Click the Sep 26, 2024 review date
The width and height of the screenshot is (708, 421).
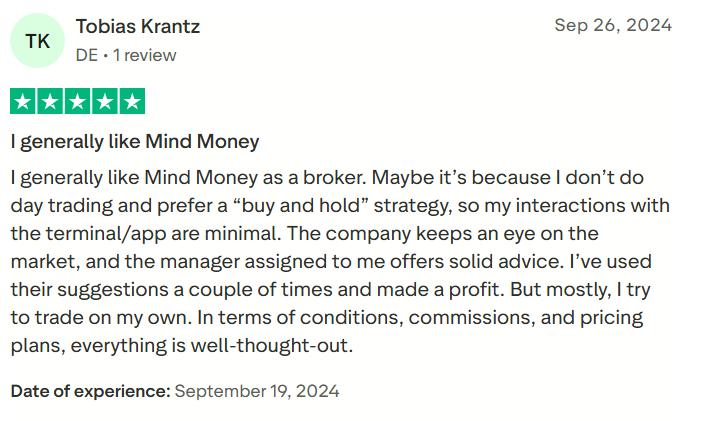pos(613,26)
